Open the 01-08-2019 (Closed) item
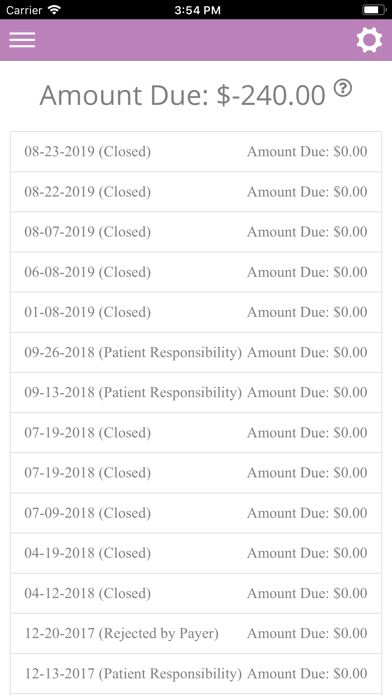 tap(196, 312)
